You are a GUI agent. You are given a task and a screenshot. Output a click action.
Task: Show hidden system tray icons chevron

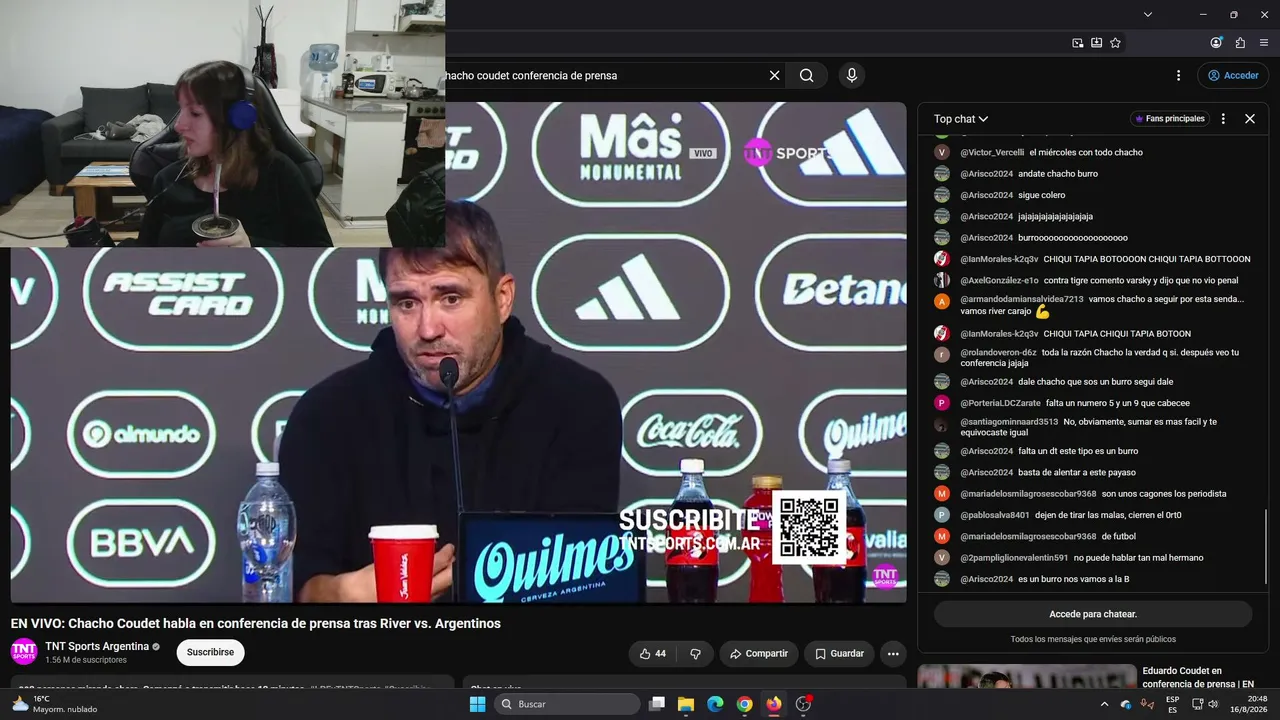point(1104,704)
